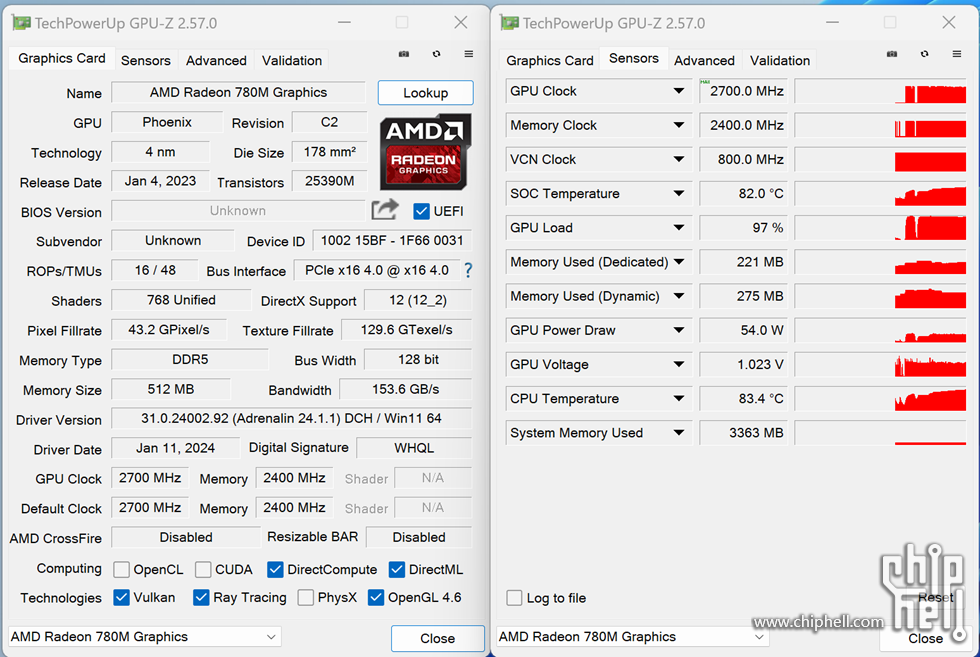Click the GPU Load history graph
The width and height of the screenshot is (980, 657).
tap(881, 228)
